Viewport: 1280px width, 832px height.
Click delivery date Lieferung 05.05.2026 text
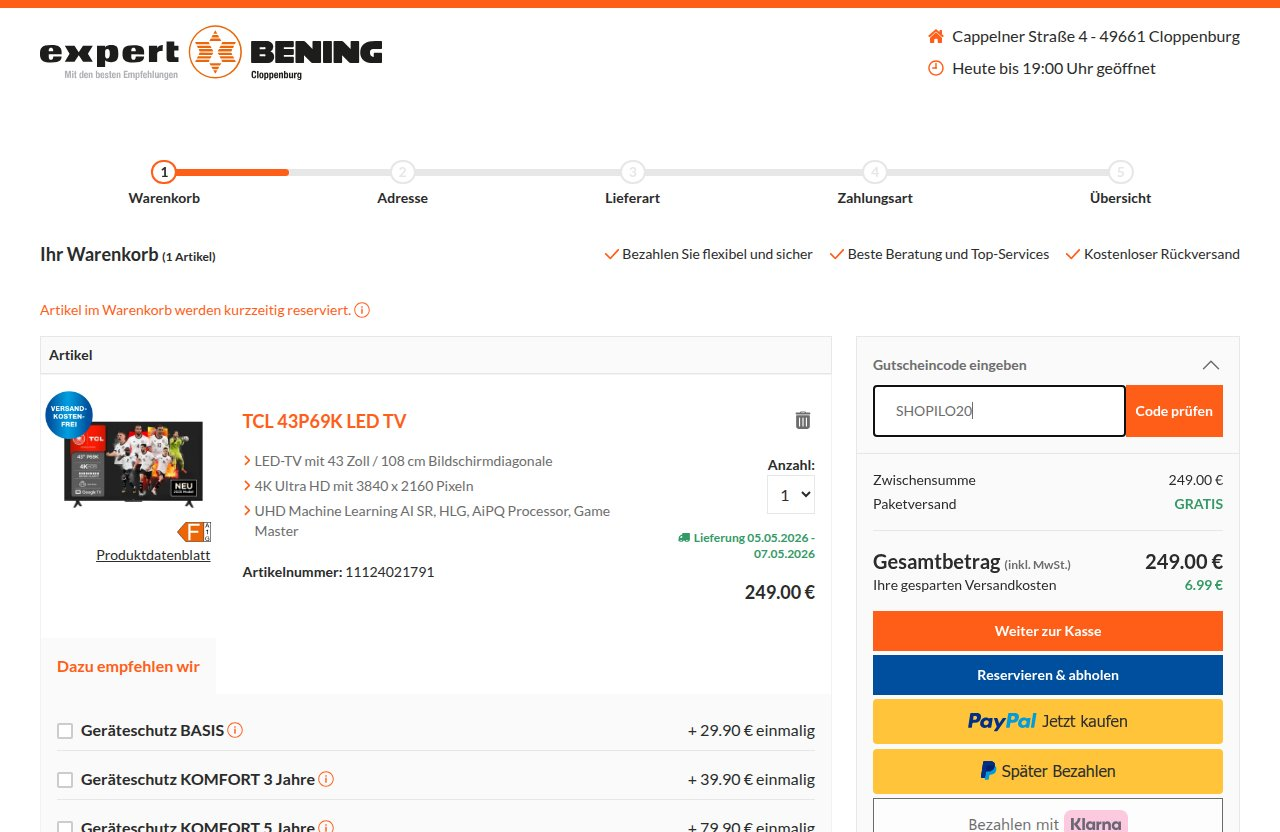coord(754,546)
